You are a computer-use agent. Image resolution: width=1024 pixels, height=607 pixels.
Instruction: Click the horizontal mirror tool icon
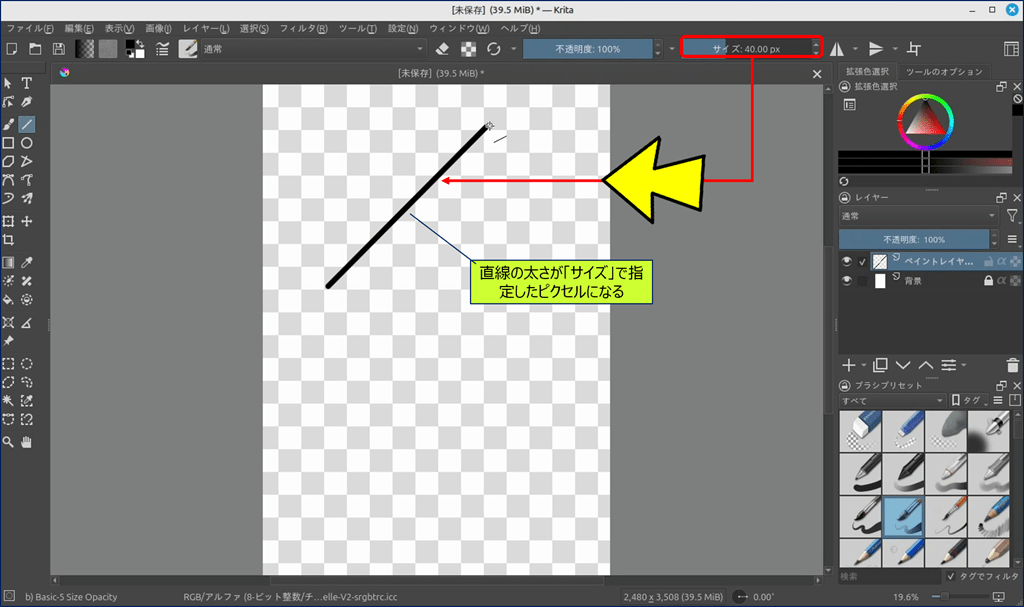point(837,48)
